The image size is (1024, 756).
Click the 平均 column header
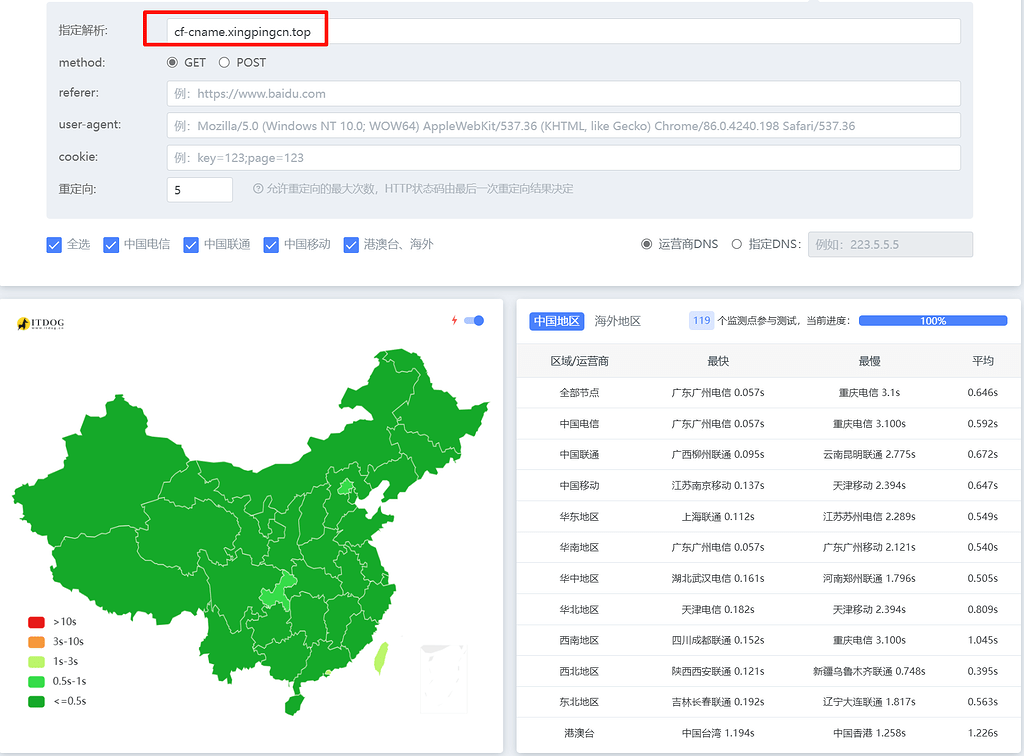click(983, 361)
